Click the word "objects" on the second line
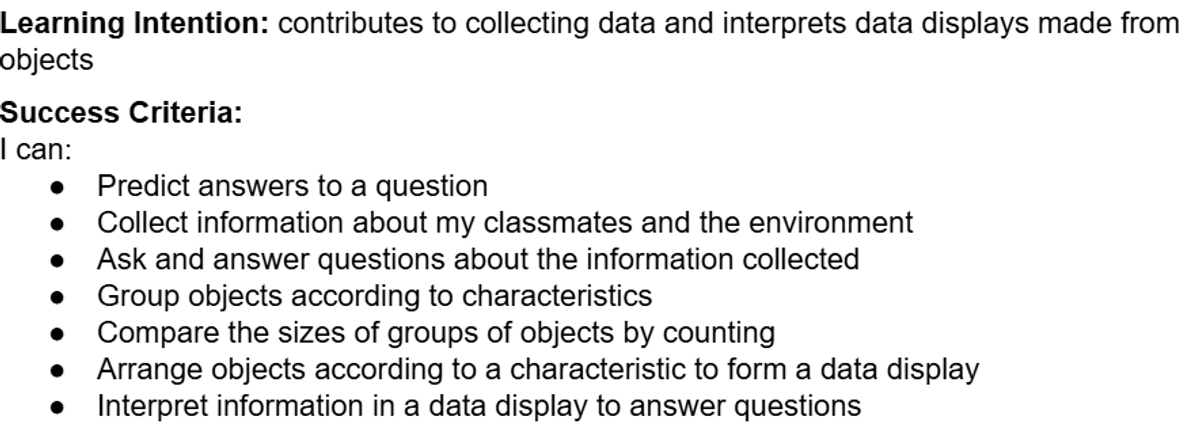1200x433 pixels. (47, 60)
